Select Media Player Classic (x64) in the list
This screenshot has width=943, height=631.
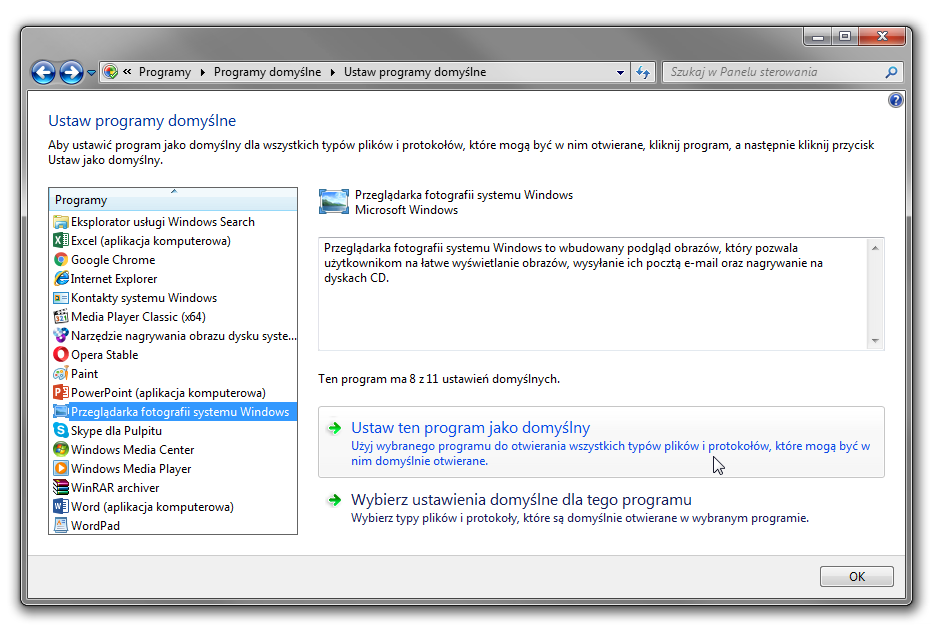pos(173,316)
